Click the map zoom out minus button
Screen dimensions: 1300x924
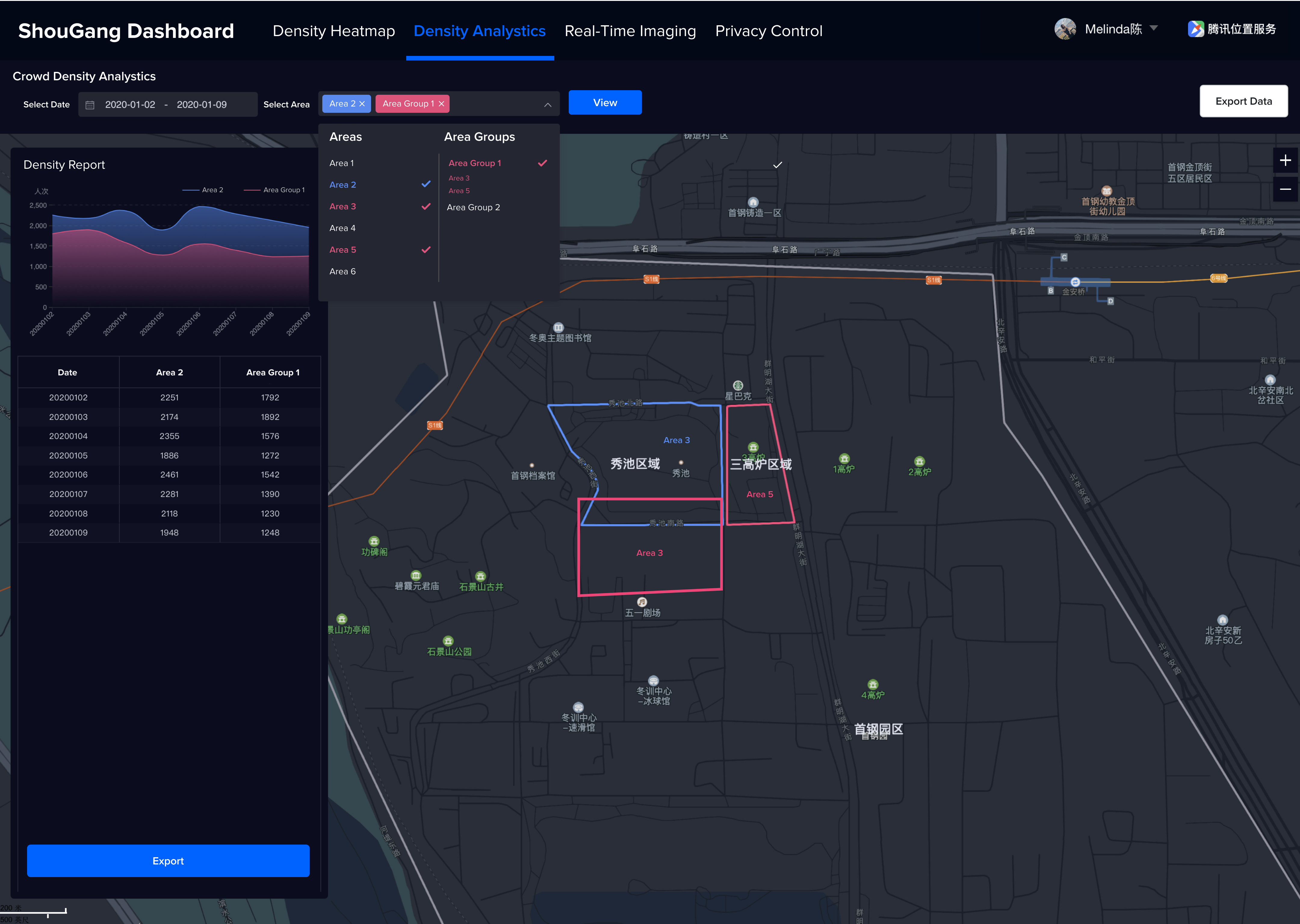(1285, 189)
